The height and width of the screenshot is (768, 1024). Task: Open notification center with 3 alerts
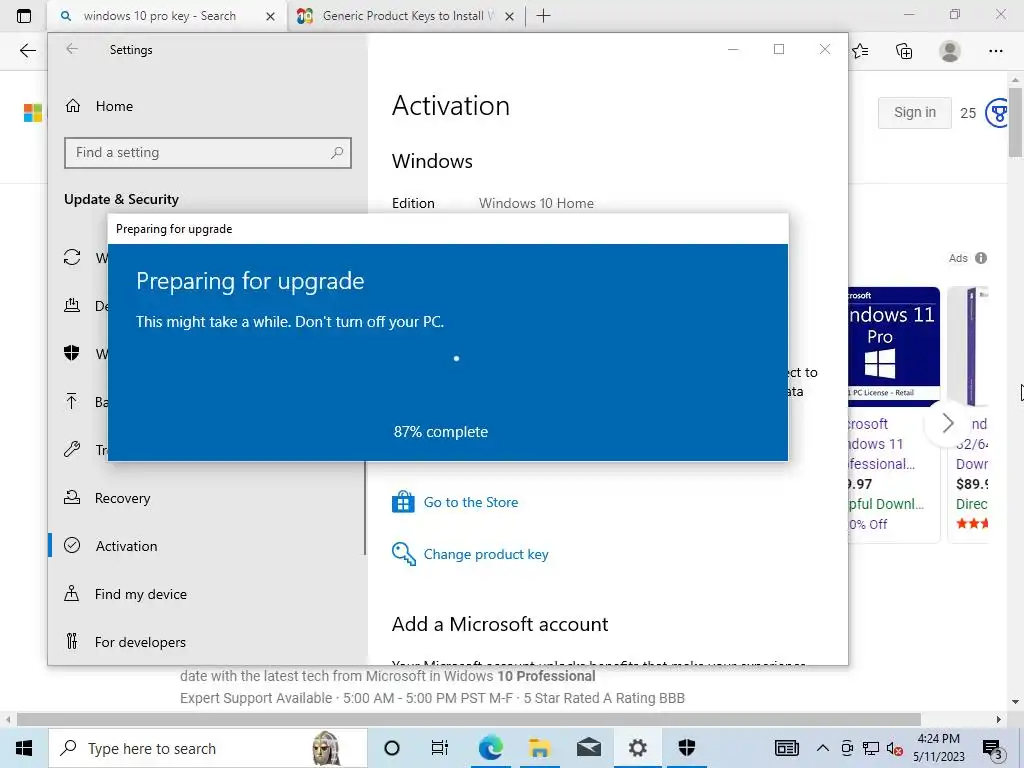pos(993,750)
